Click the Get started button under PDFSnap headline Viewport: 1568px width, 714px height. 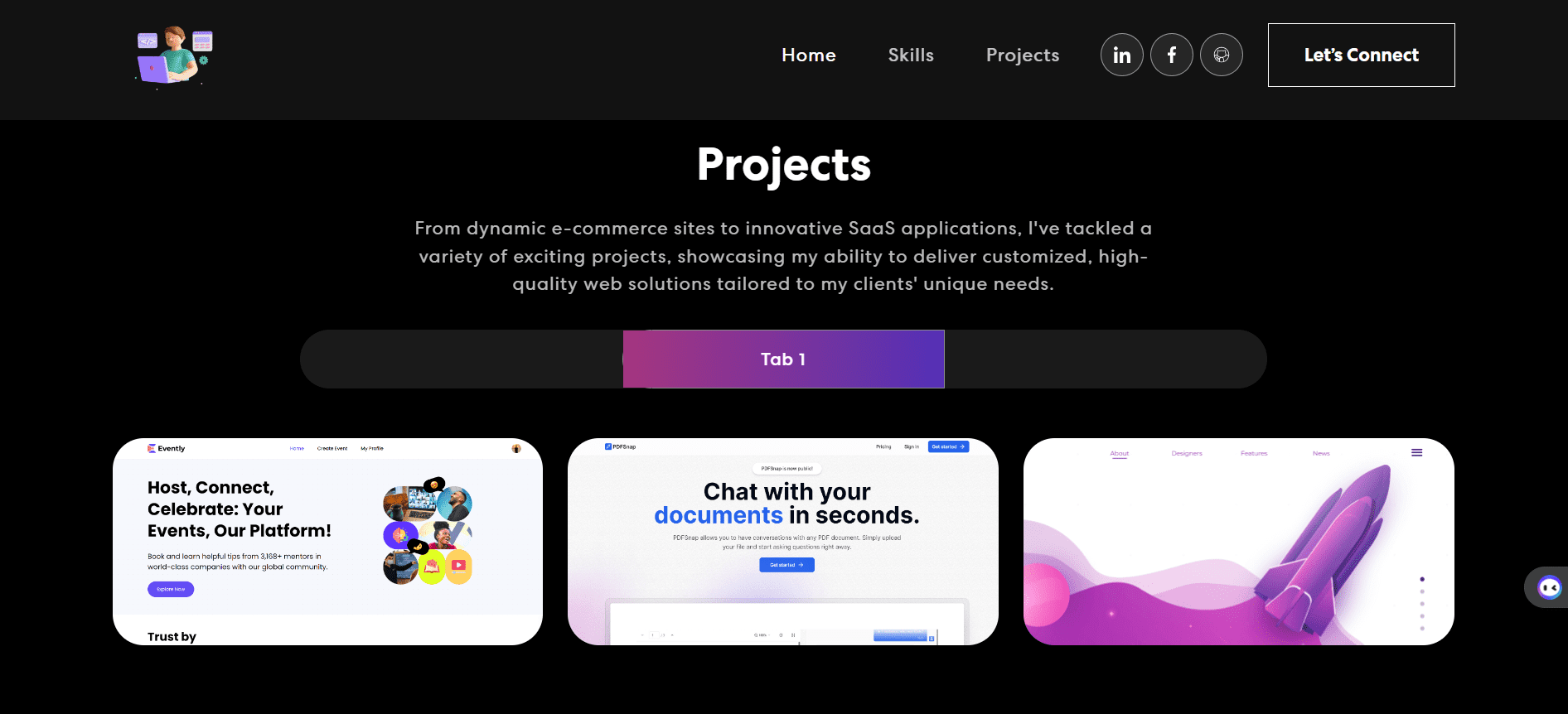pos(786,565)
